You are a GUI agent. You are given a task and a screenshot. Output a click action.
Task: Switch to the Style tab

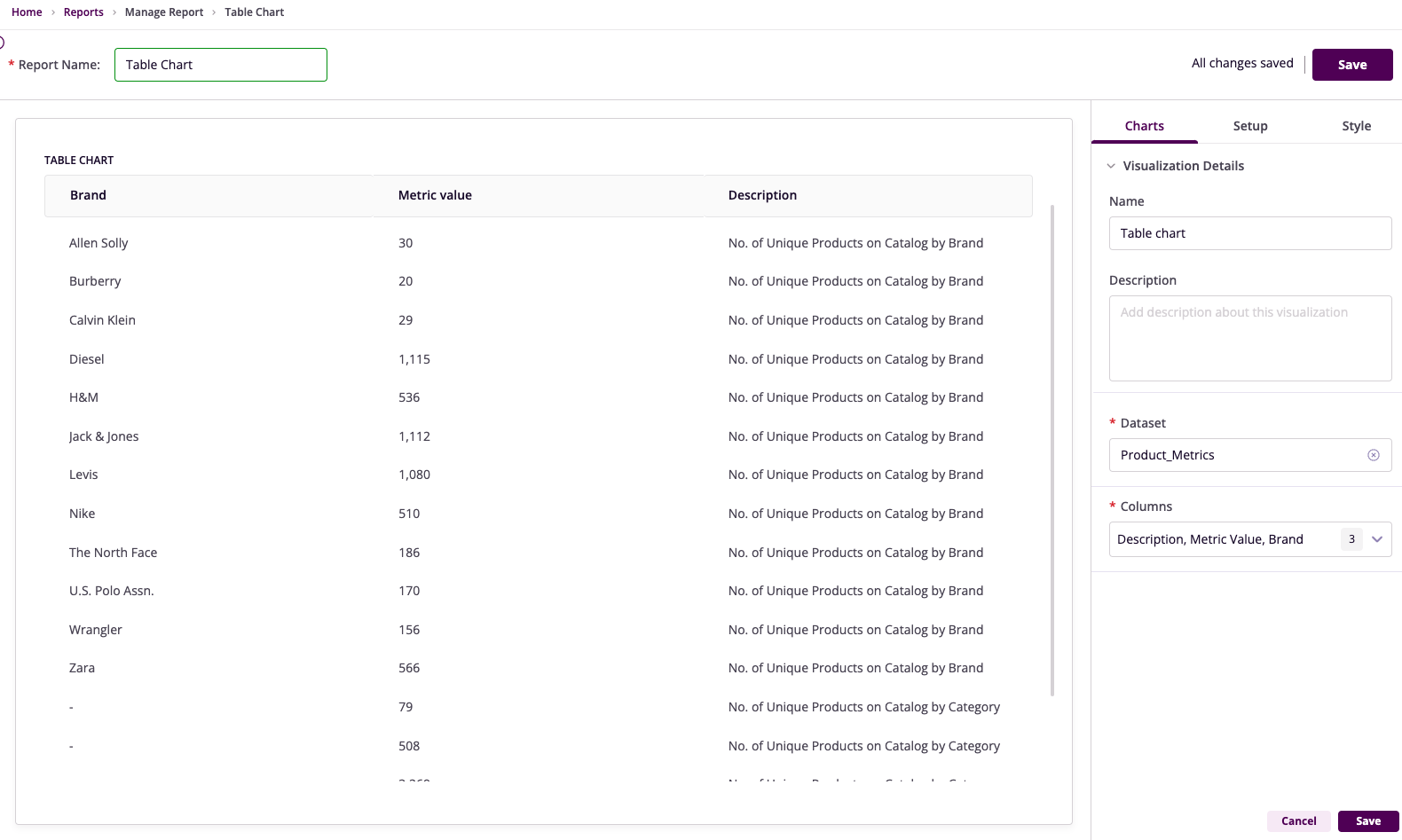click(1355, 126)
